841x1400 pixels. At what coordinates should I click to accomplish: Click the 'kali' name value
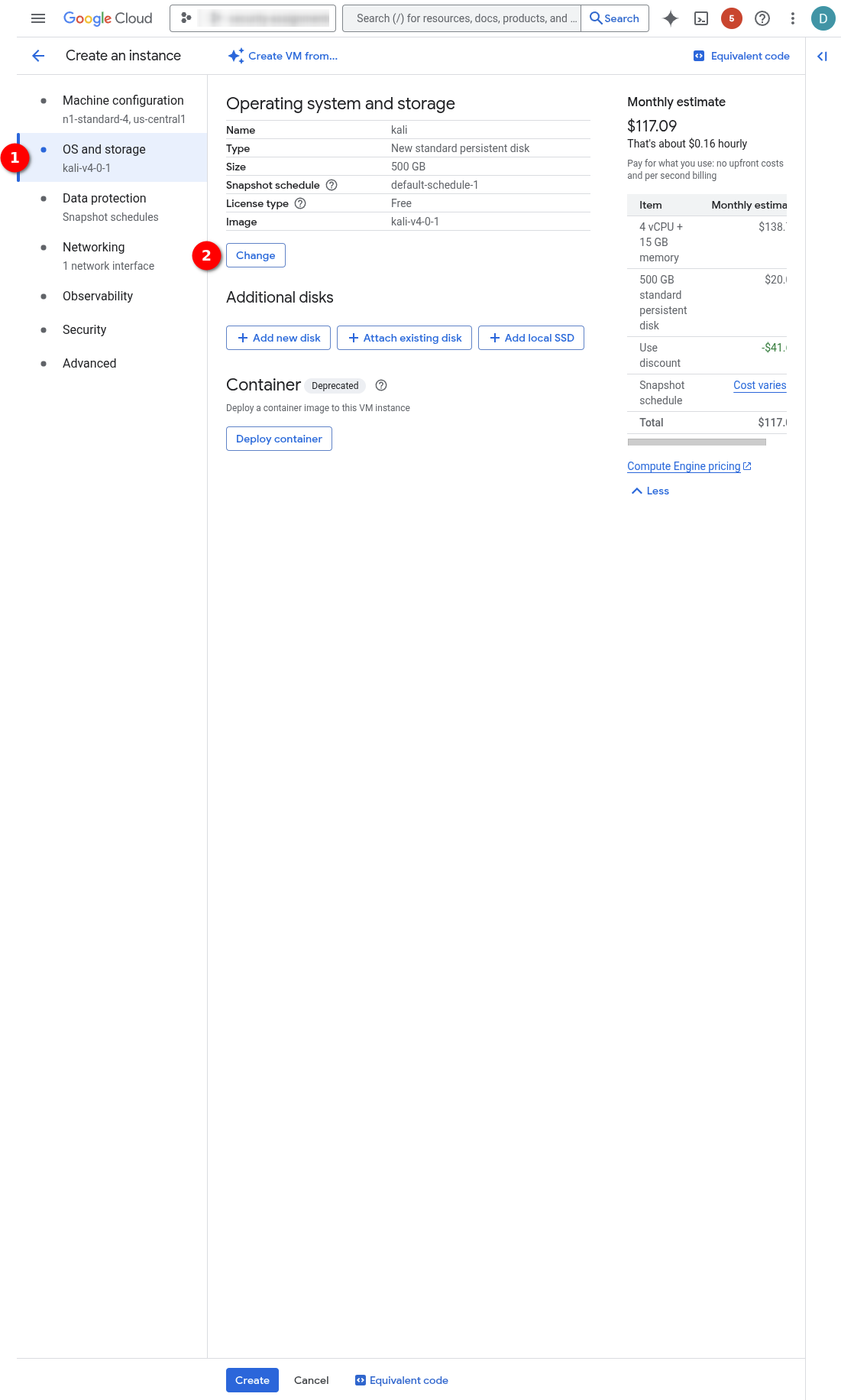(399, 130)
